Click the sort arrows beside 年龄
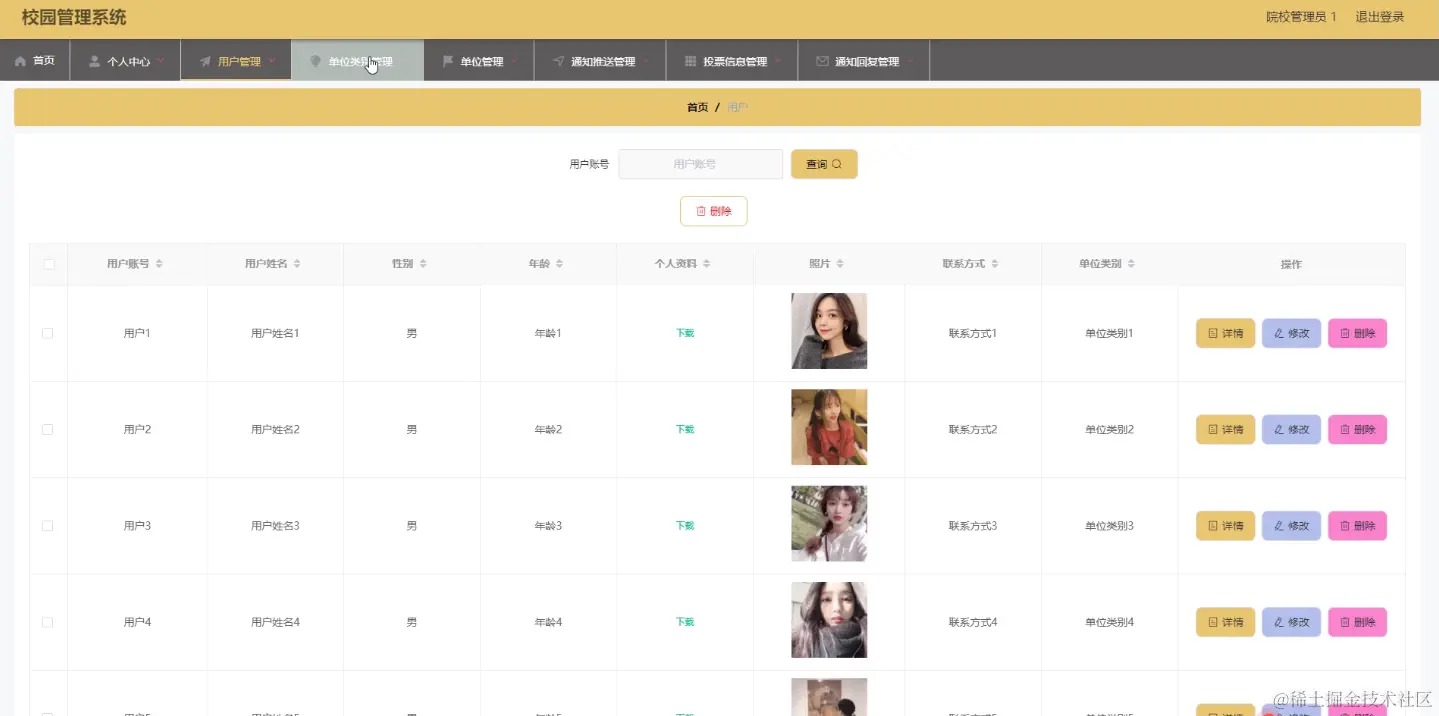 pyautogui.click(x=559, y=264)
